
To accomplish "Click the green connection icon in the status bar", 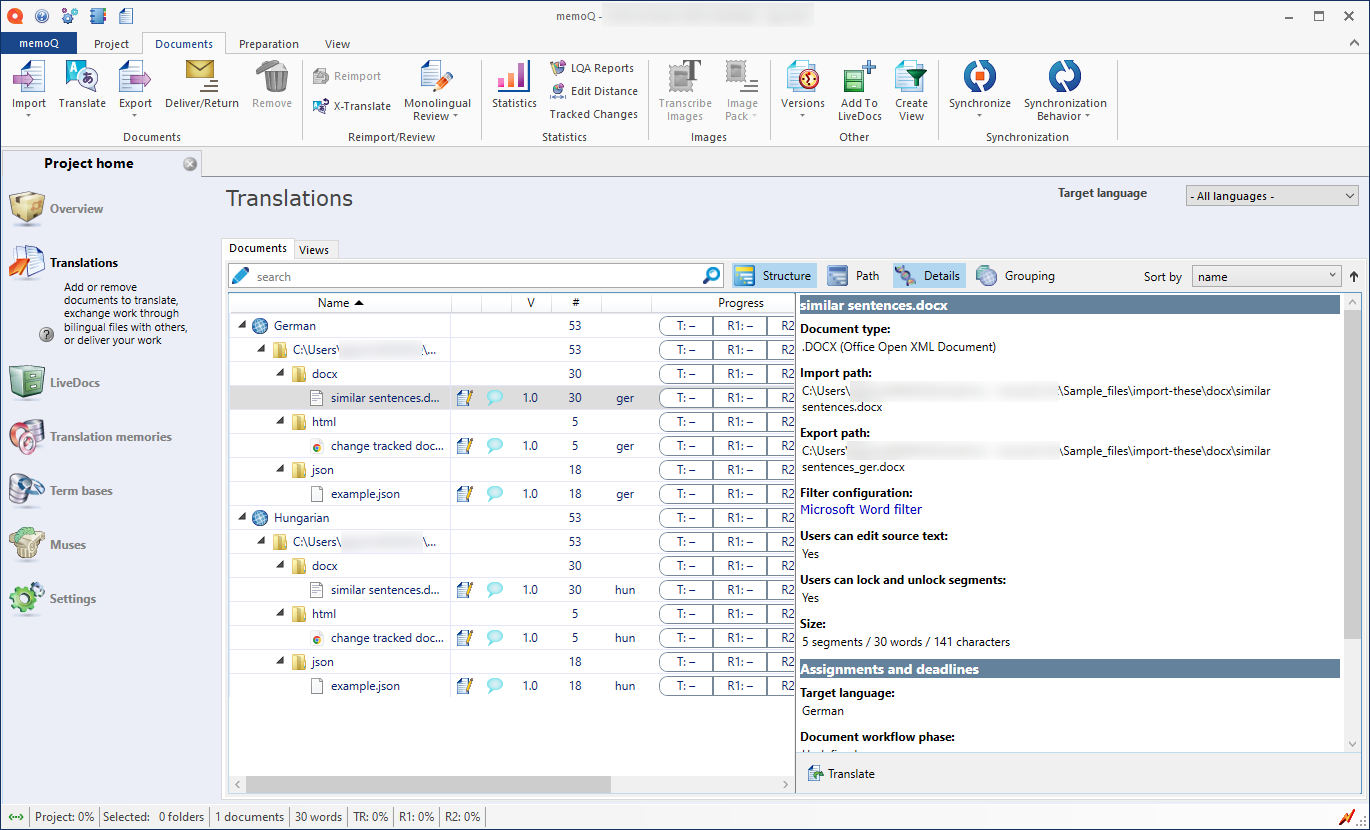I will click(15, 817).
